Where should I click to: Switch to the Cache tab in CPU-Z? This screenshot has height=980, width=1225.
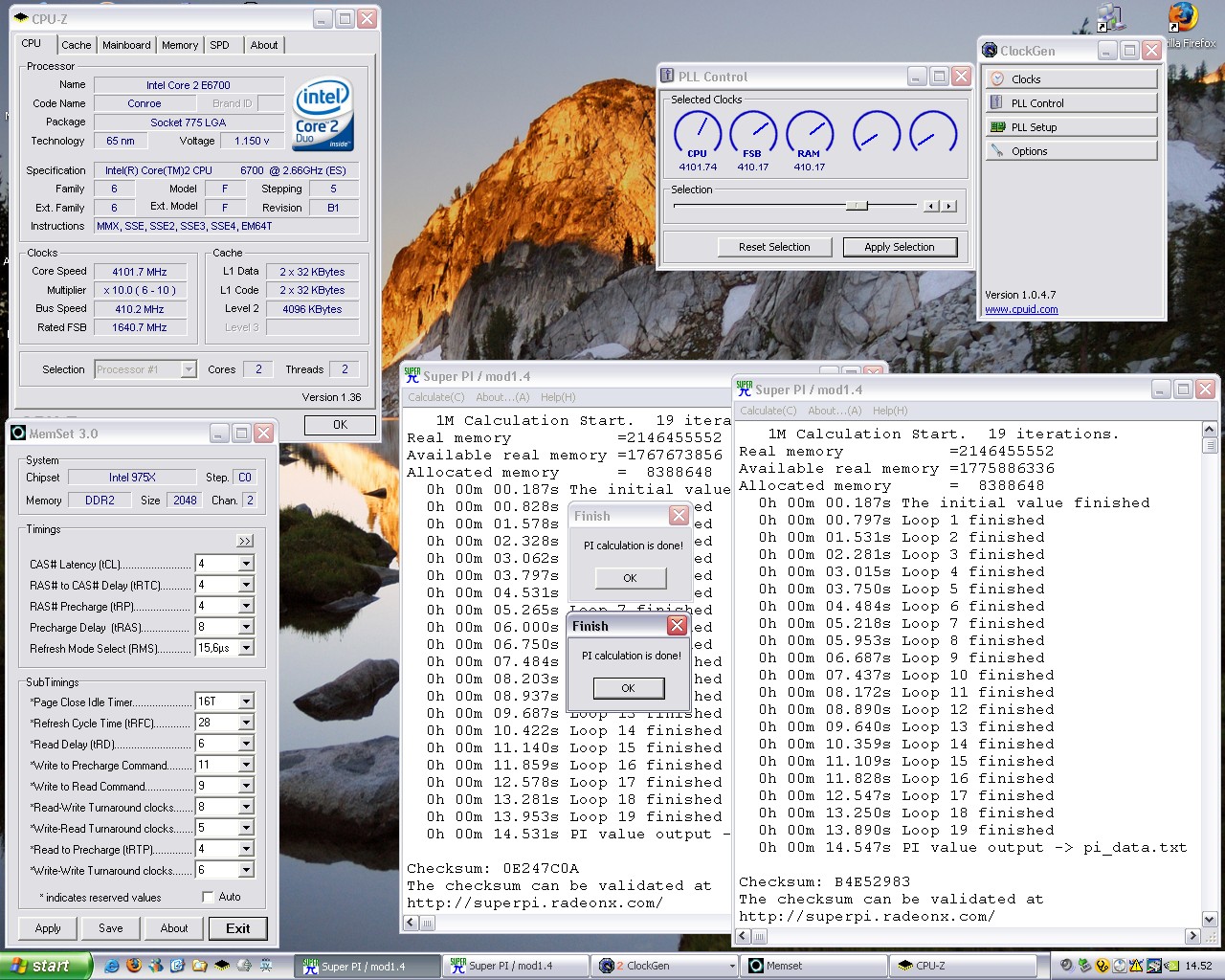(x=77, y=45)
